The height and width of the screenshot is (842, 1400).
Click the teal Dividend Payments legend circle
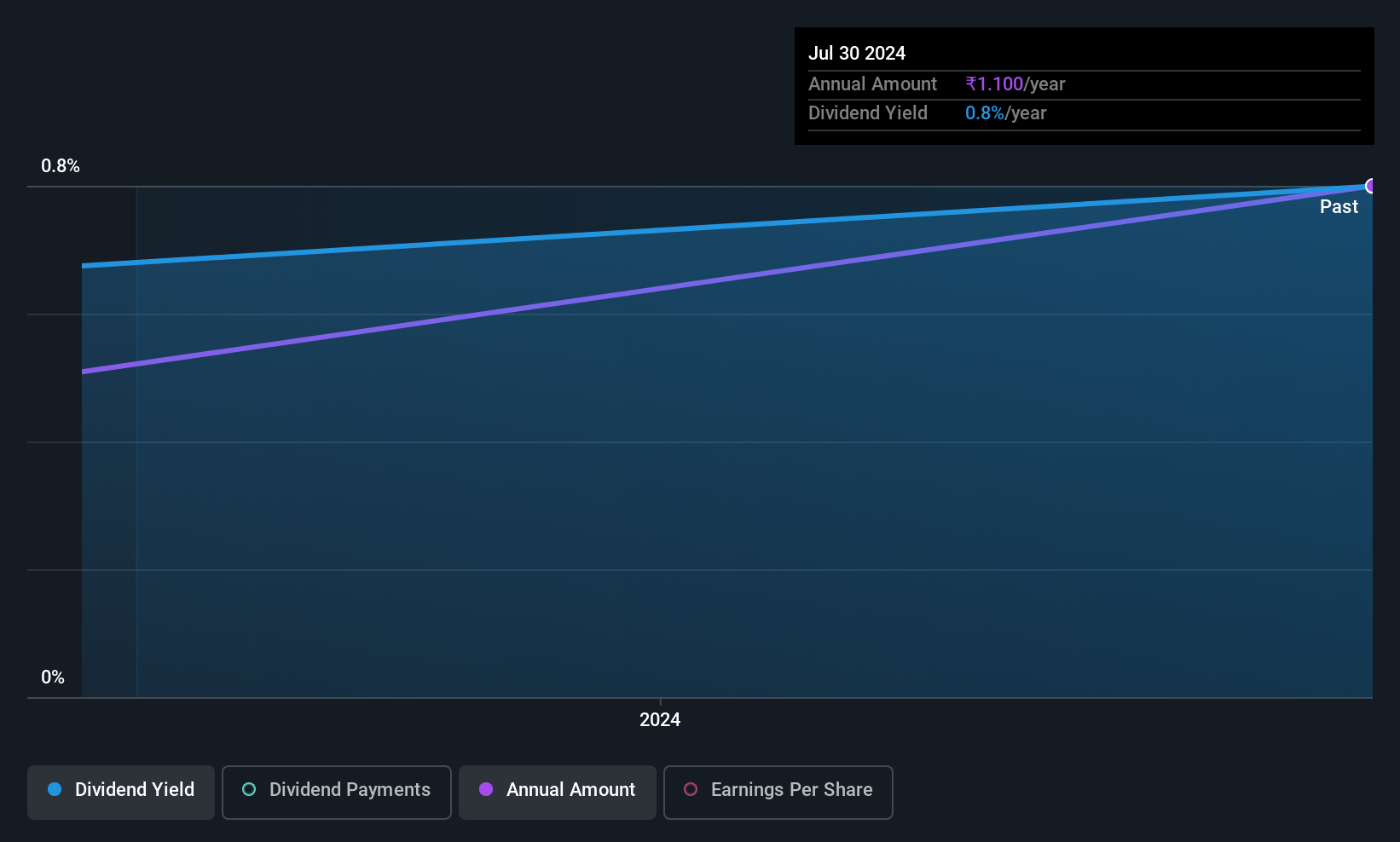point(249,789)
